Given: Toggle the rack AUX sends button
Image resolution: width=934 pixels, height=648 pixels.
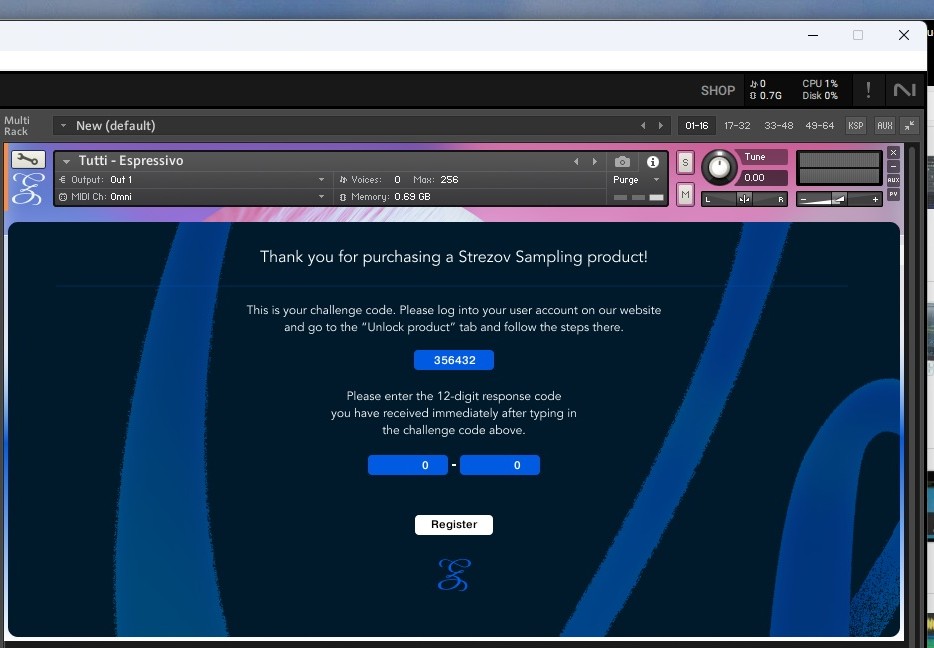Looking at the screenshot, I should 884,126.
